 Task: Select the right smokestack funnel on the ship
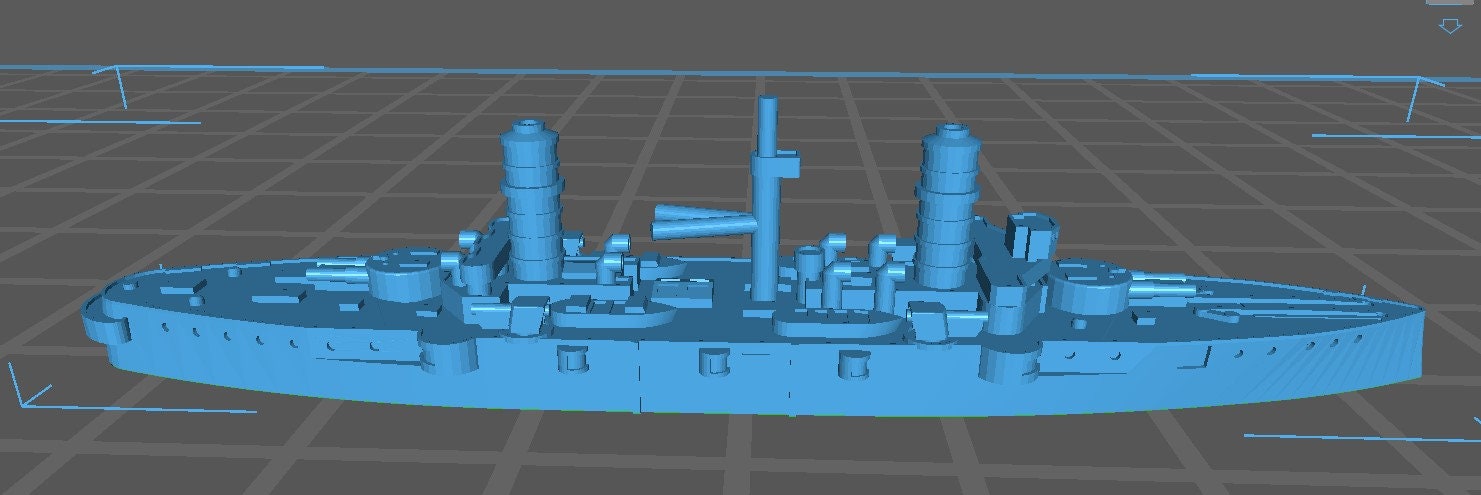coord(947,215)
